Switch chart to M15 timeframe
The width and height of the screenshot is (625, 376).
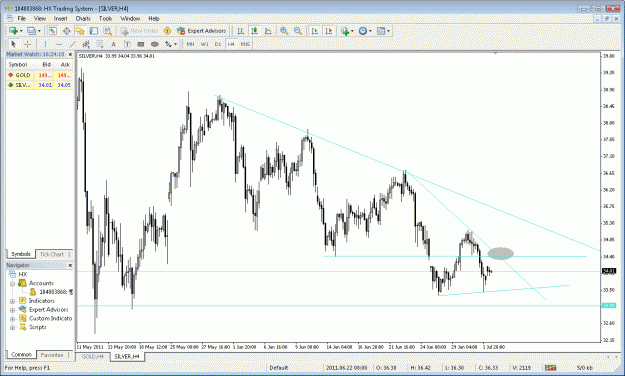245,44
